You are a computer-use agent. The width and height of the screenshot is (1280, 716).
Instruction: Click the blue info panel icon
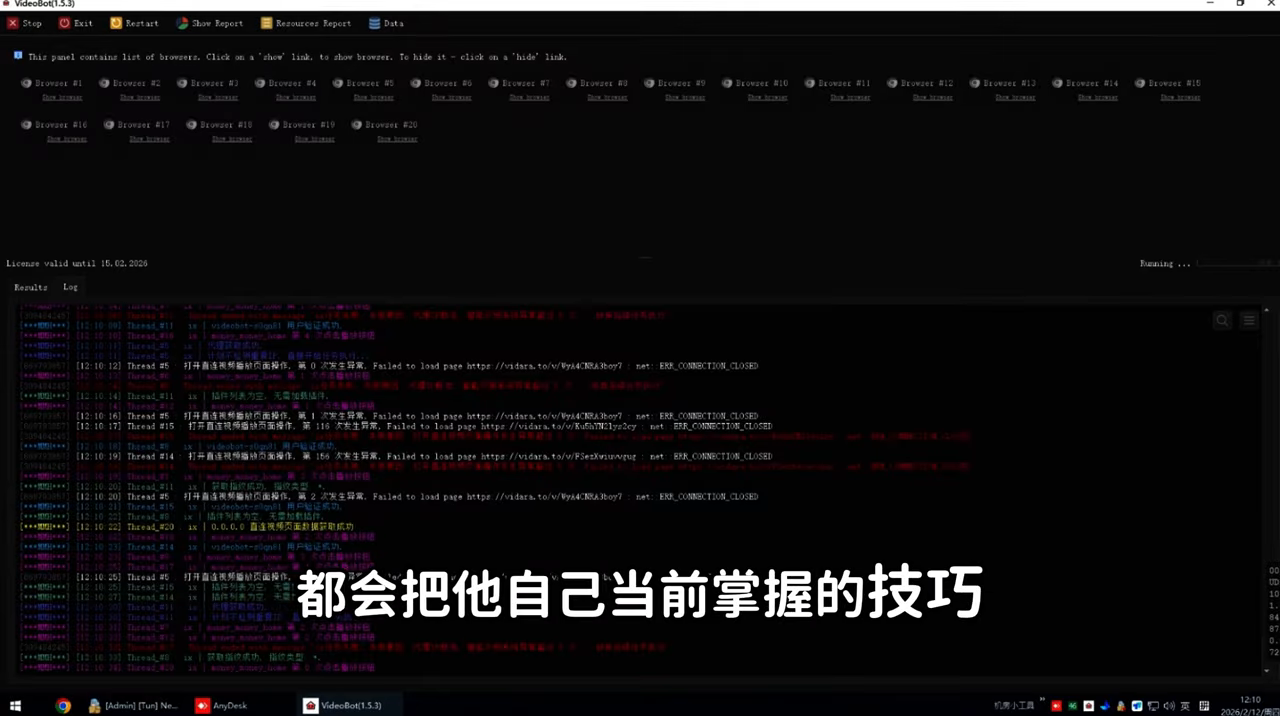click(18, 56)
